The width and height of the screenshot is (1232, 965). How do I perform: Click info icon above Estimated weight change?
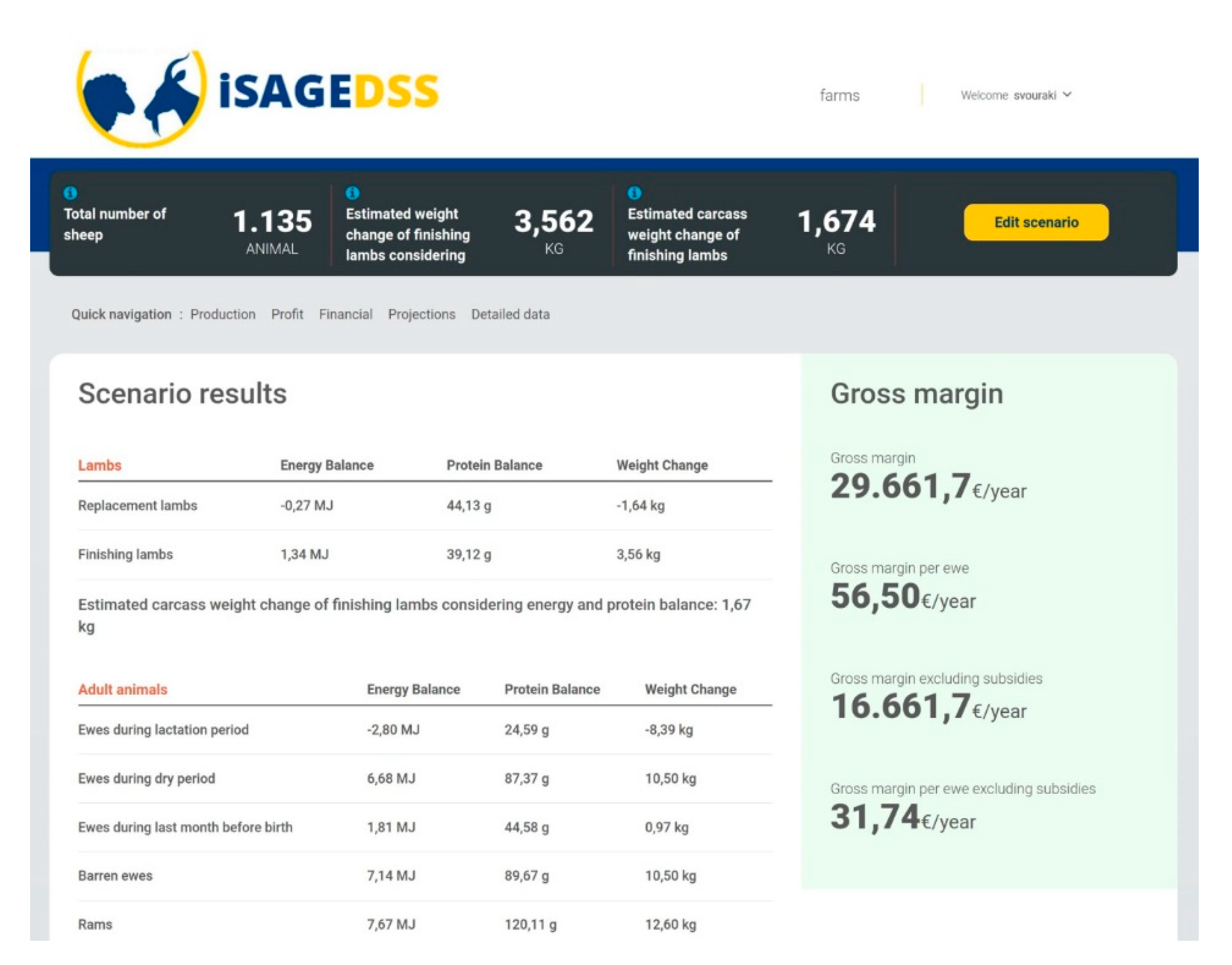(x=352, y=193)
